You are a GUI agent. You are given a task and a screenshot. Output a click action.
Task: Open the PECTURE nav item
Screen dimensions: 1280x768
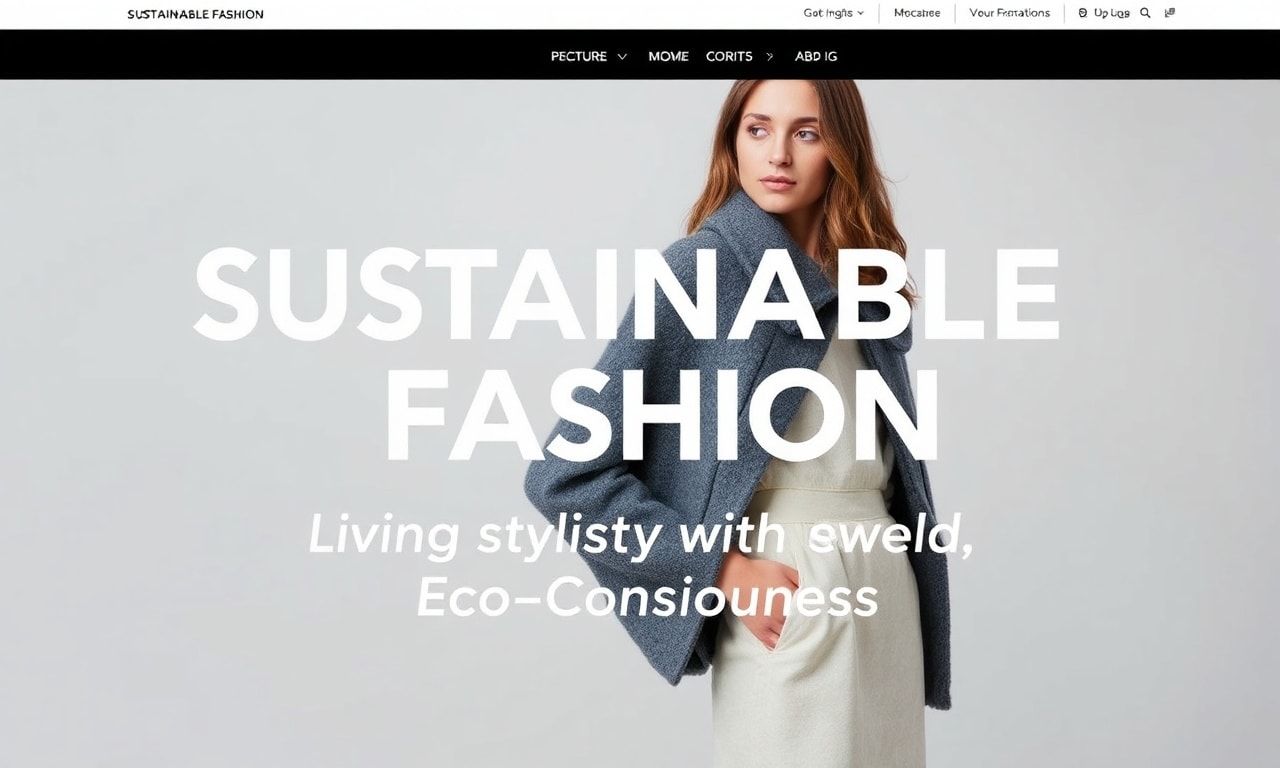pos(579,57)
